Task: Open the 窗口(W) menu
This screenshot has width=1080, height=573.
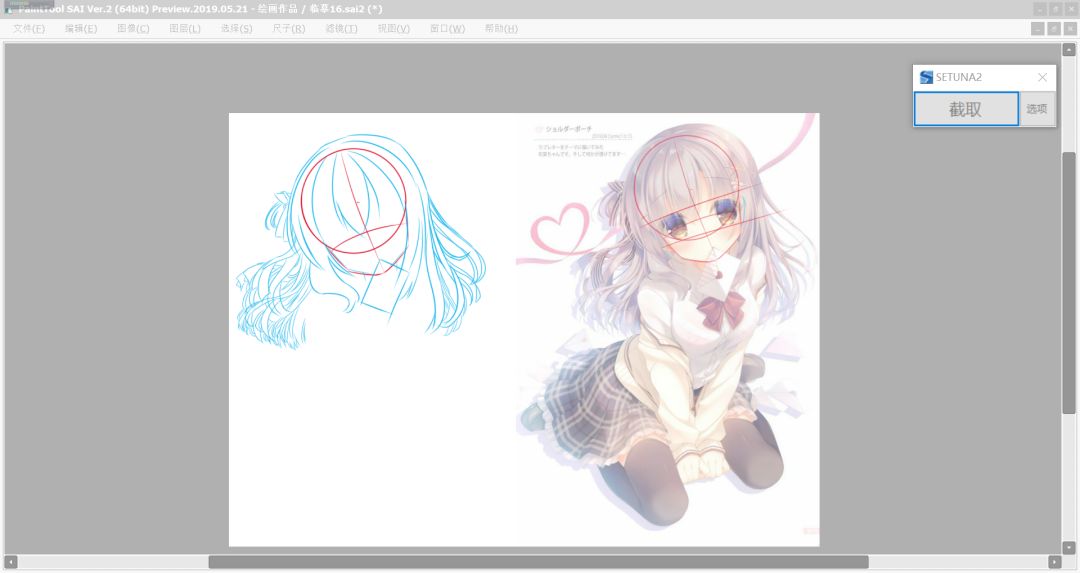Action: [448, 28]
